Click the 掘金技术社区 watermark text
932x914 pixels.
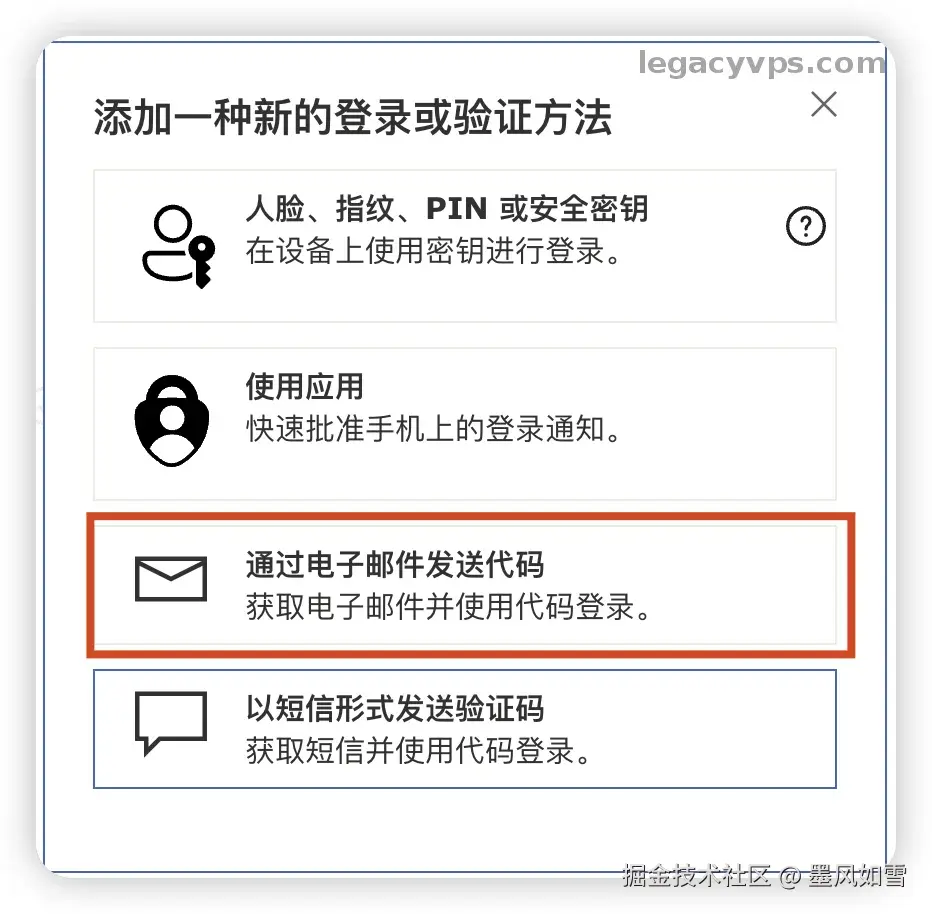(x=696, y=875)
